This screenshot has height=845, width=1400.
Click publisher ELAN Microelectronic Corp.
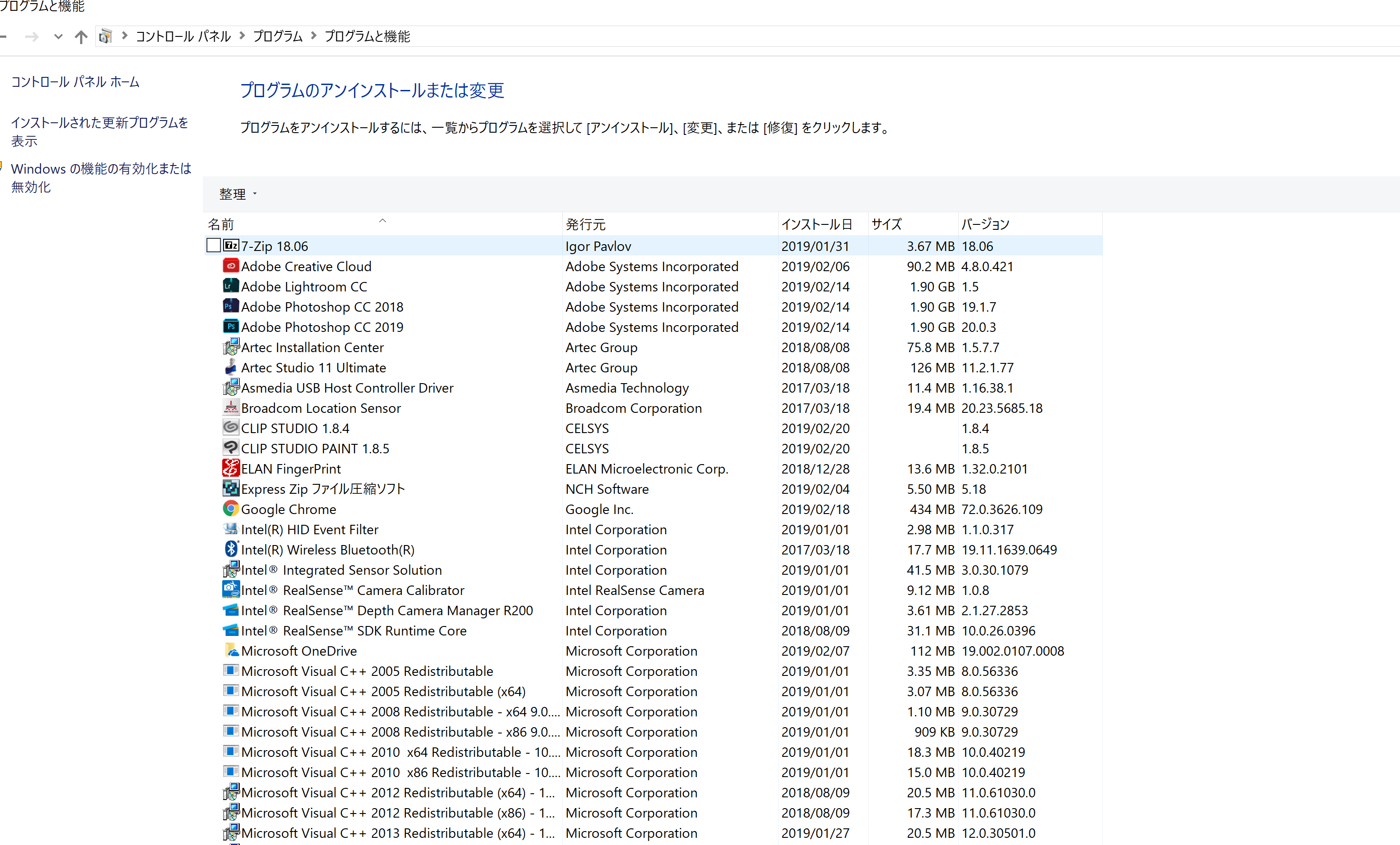[646, 469]
